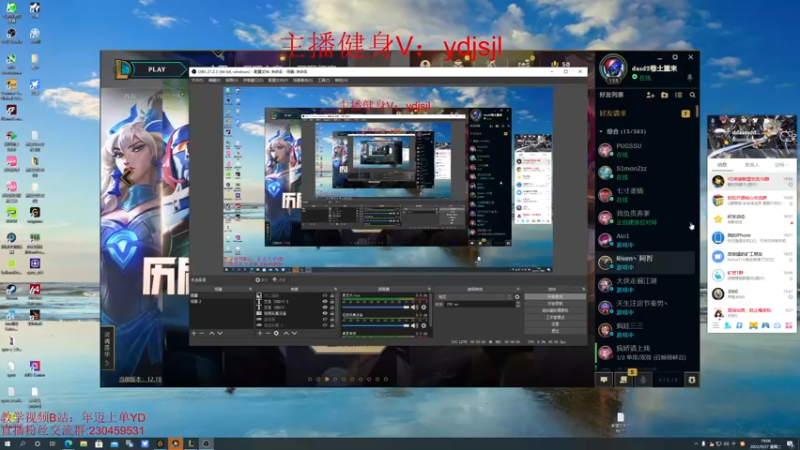This screenshot has width=800, height=450.
Task: Toggle visibility eye of 文本 (GDI+) 2 source
Action: (x=325, y=302)
